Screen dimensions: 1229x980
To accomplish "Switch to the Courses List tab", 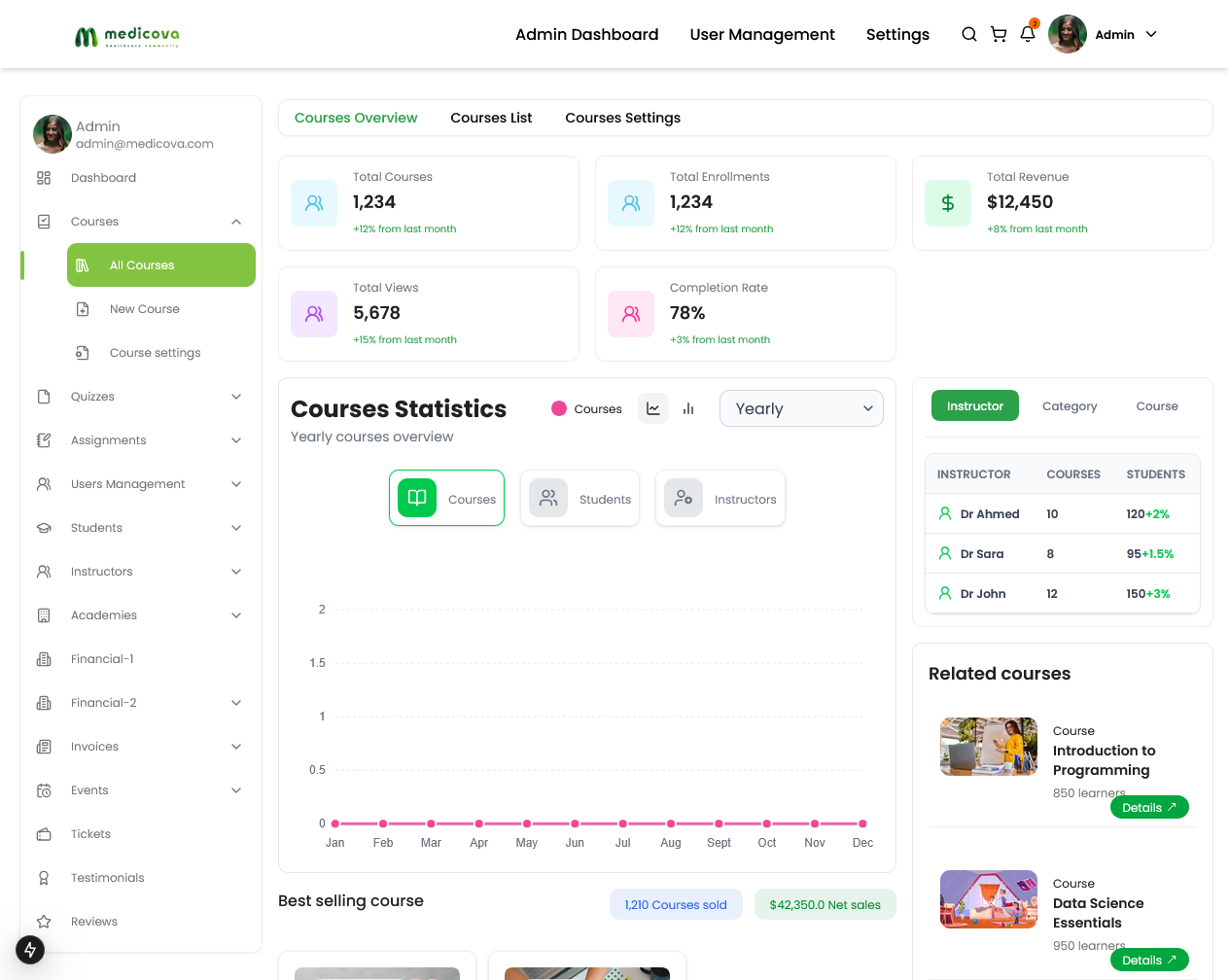I will click(x=491, y=118).
